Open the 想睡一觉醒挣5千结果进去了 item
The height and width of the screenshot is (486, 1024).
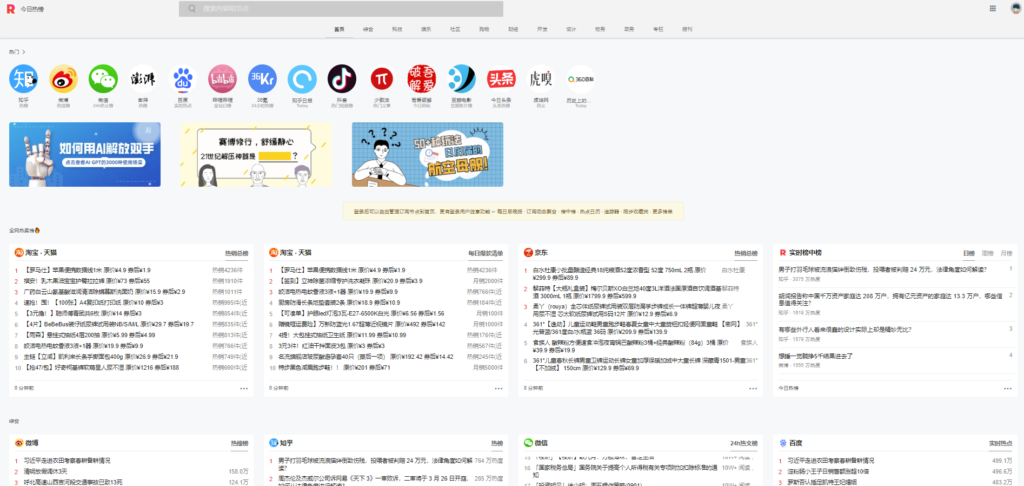(816, 356)
